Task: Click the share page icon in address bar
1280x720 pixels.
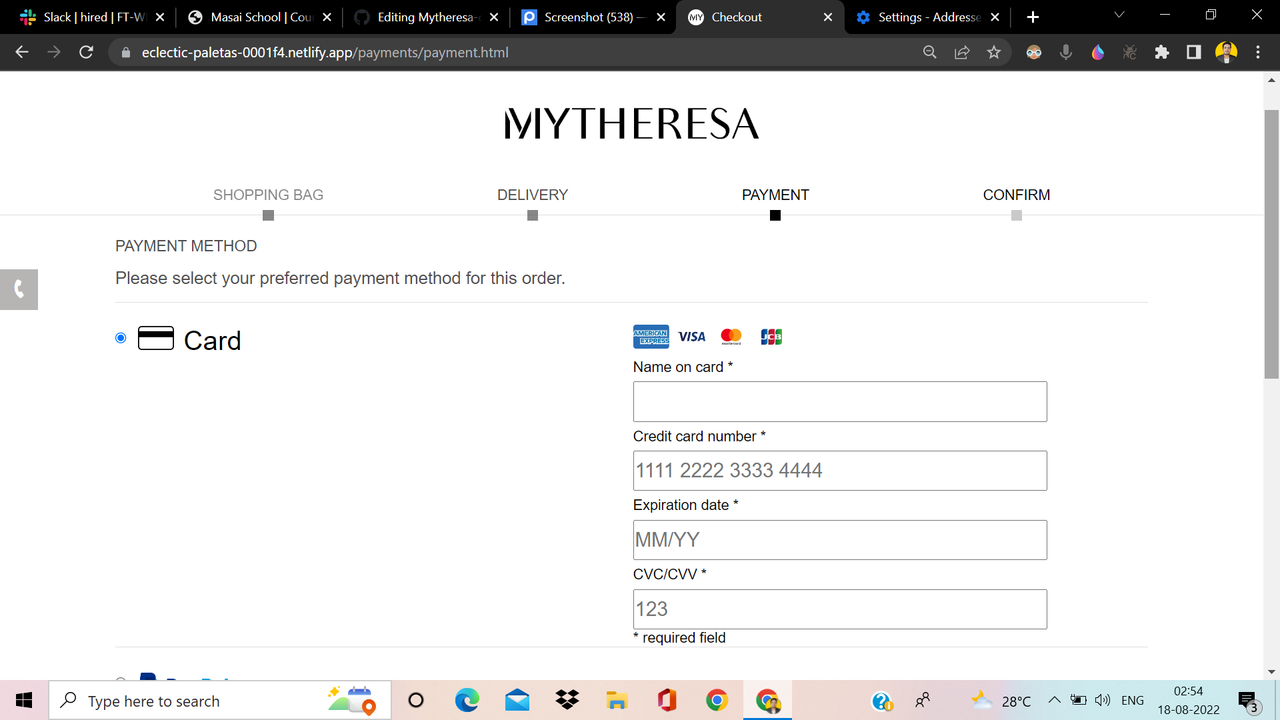Action: pos(962,52)
